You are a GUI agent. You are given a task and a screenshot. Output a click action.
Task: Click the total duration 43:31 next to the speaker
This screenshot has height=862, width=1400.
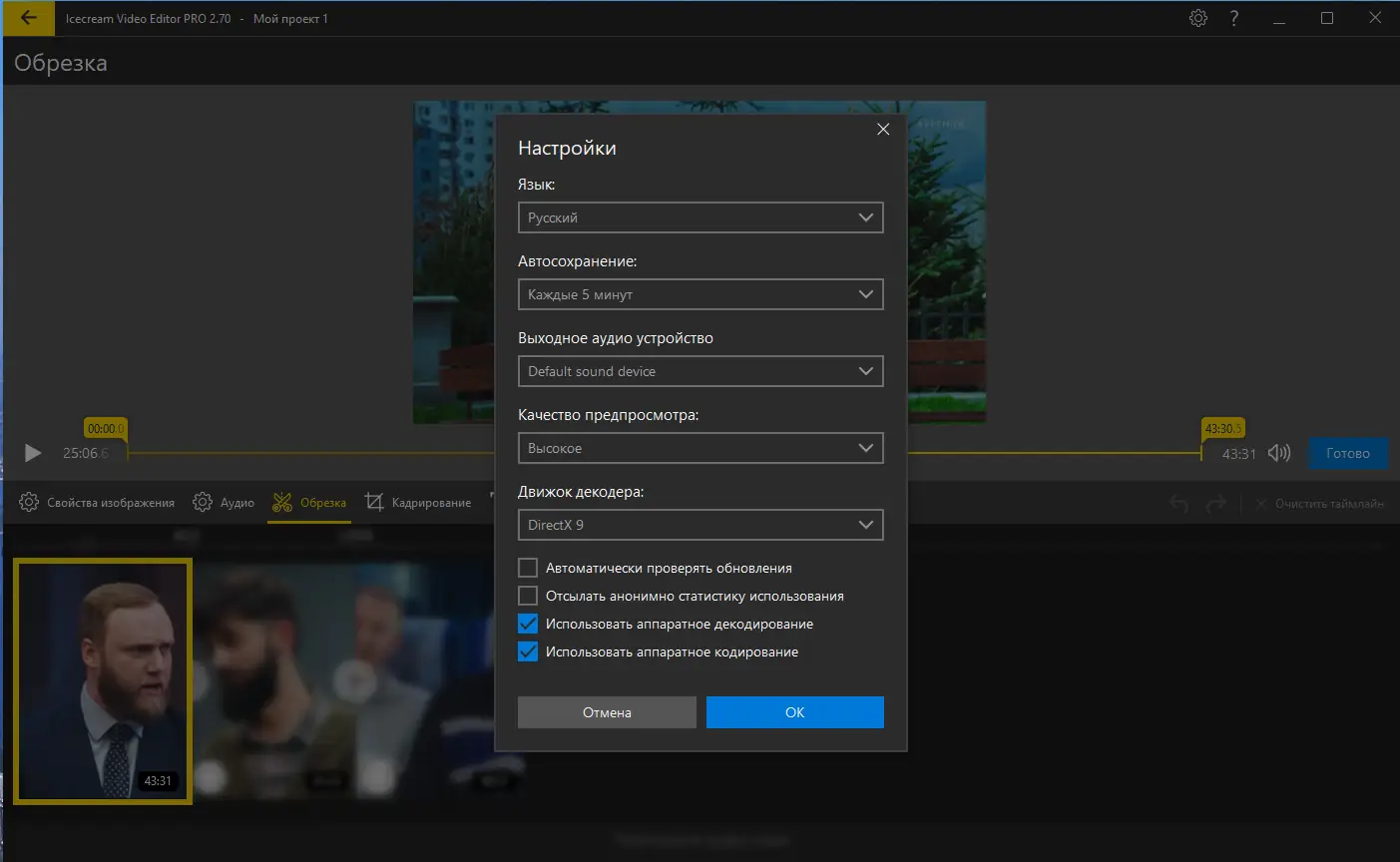click(x=1239, y=453)
